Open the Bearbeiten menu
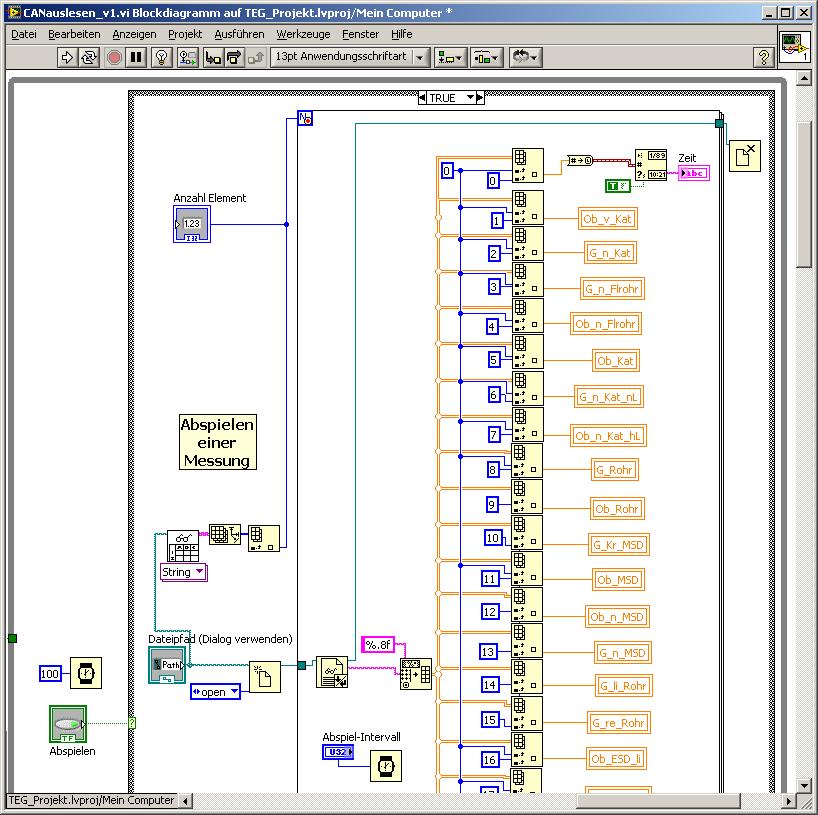The width and height of the screenshot is (818, 815). pos(74,34)
